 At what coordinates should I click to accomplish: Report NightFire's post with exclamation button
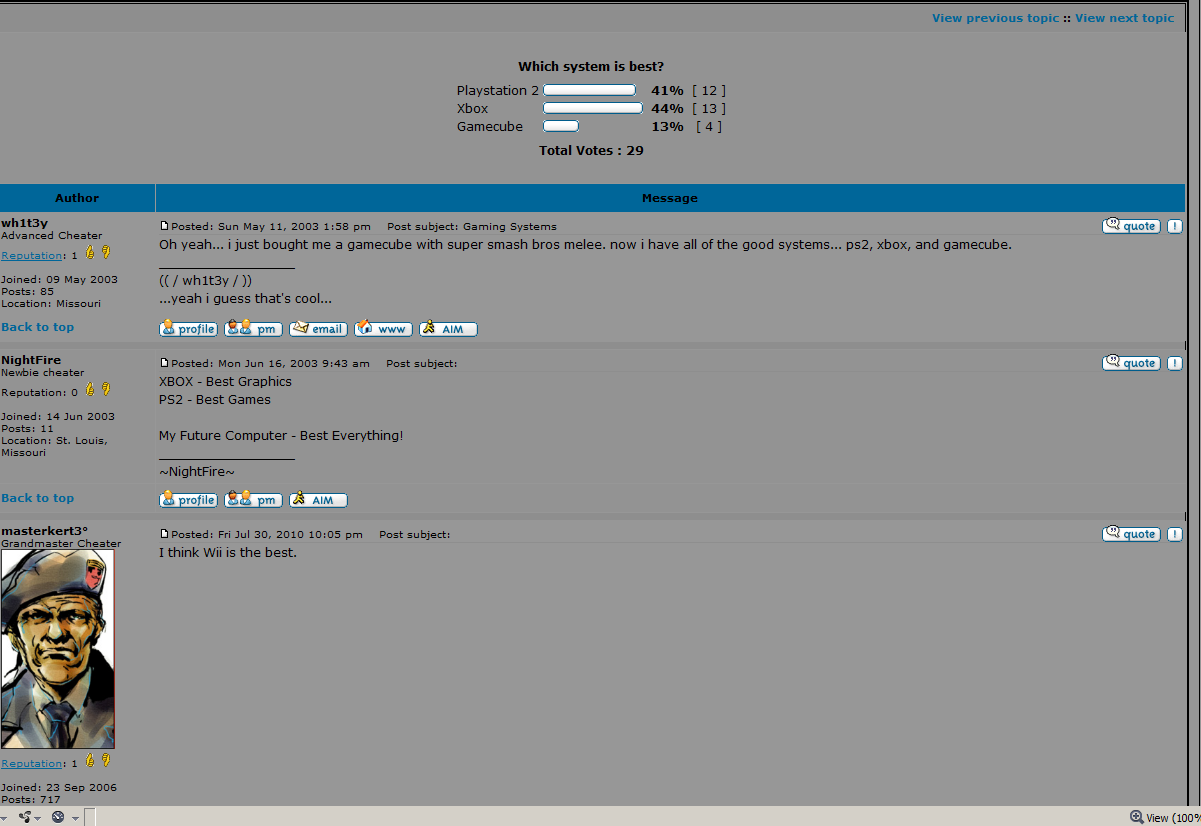click(x=1175, y=363)
